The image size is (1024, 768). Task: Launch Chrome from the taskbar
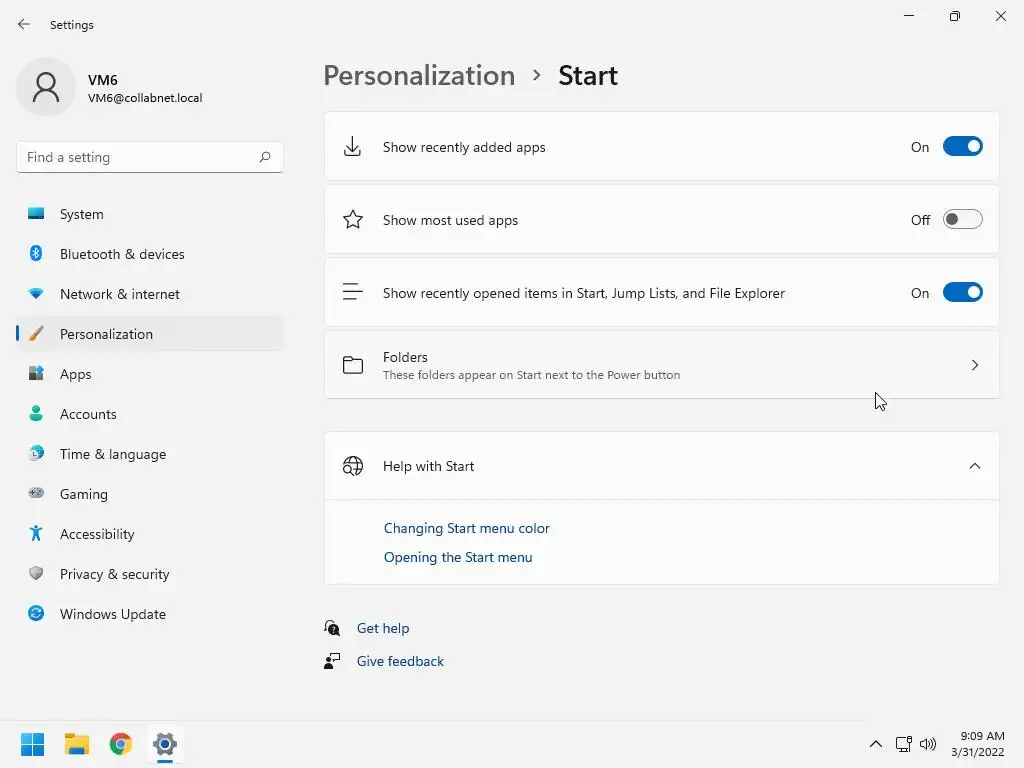click(x=121, y=744)
